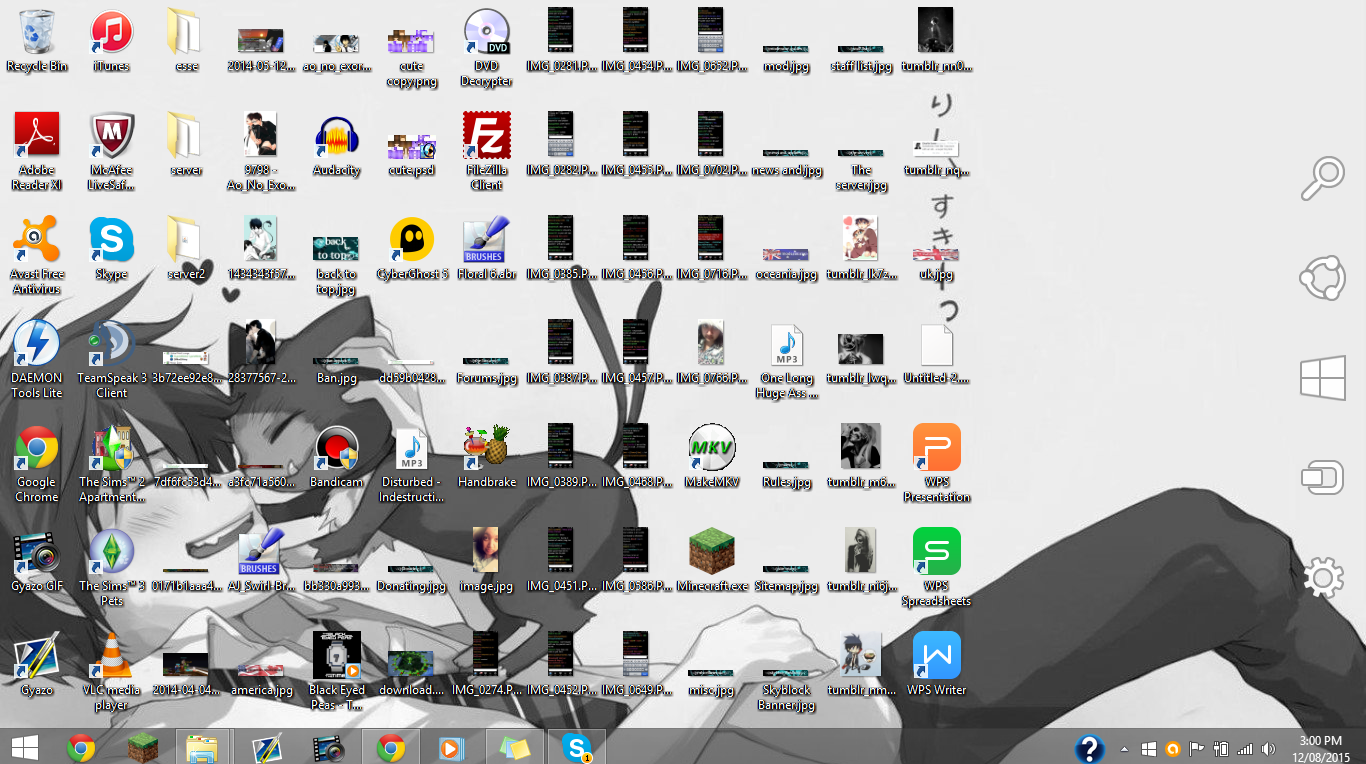This screenshot has height=764, width=1366.
Task: Open the Devices charm
Action: 1322,478
